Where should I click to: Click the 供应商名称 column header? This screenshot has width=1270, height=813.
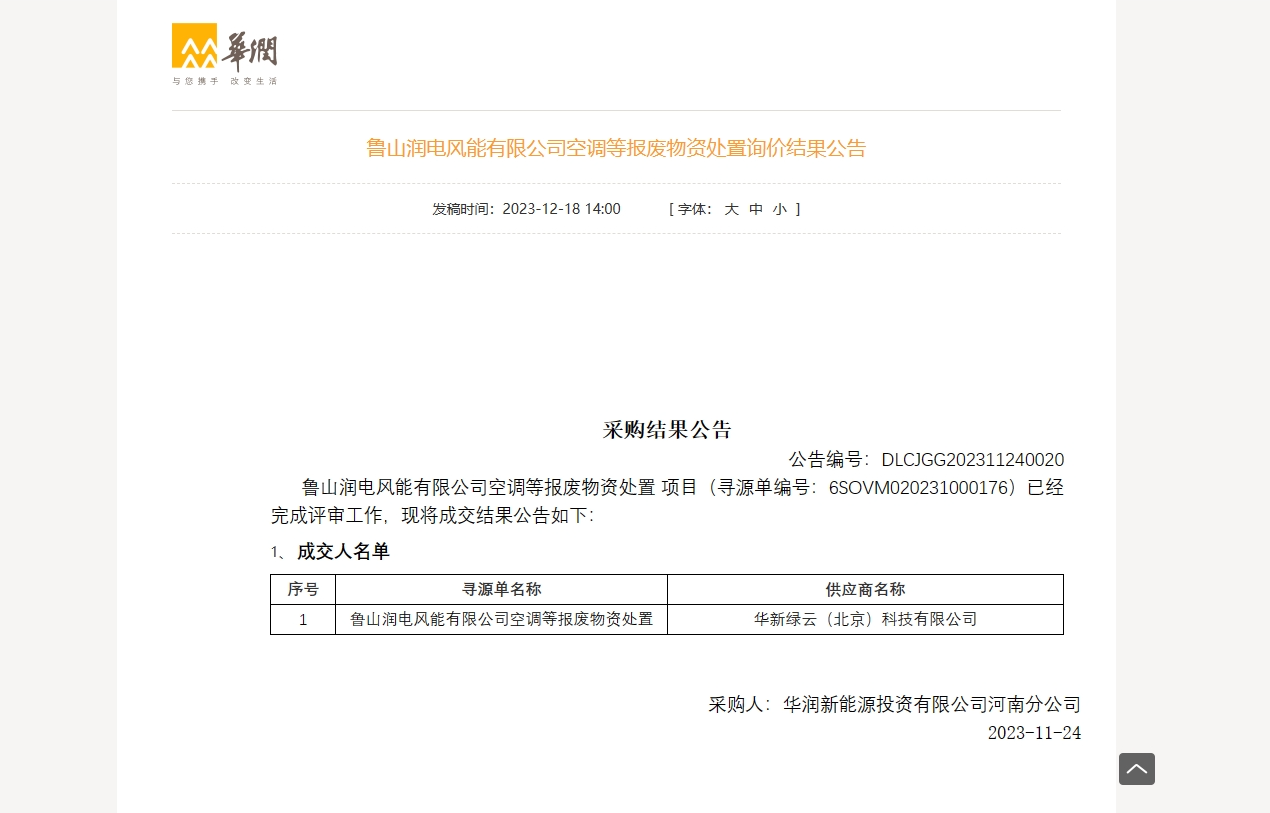866,590
